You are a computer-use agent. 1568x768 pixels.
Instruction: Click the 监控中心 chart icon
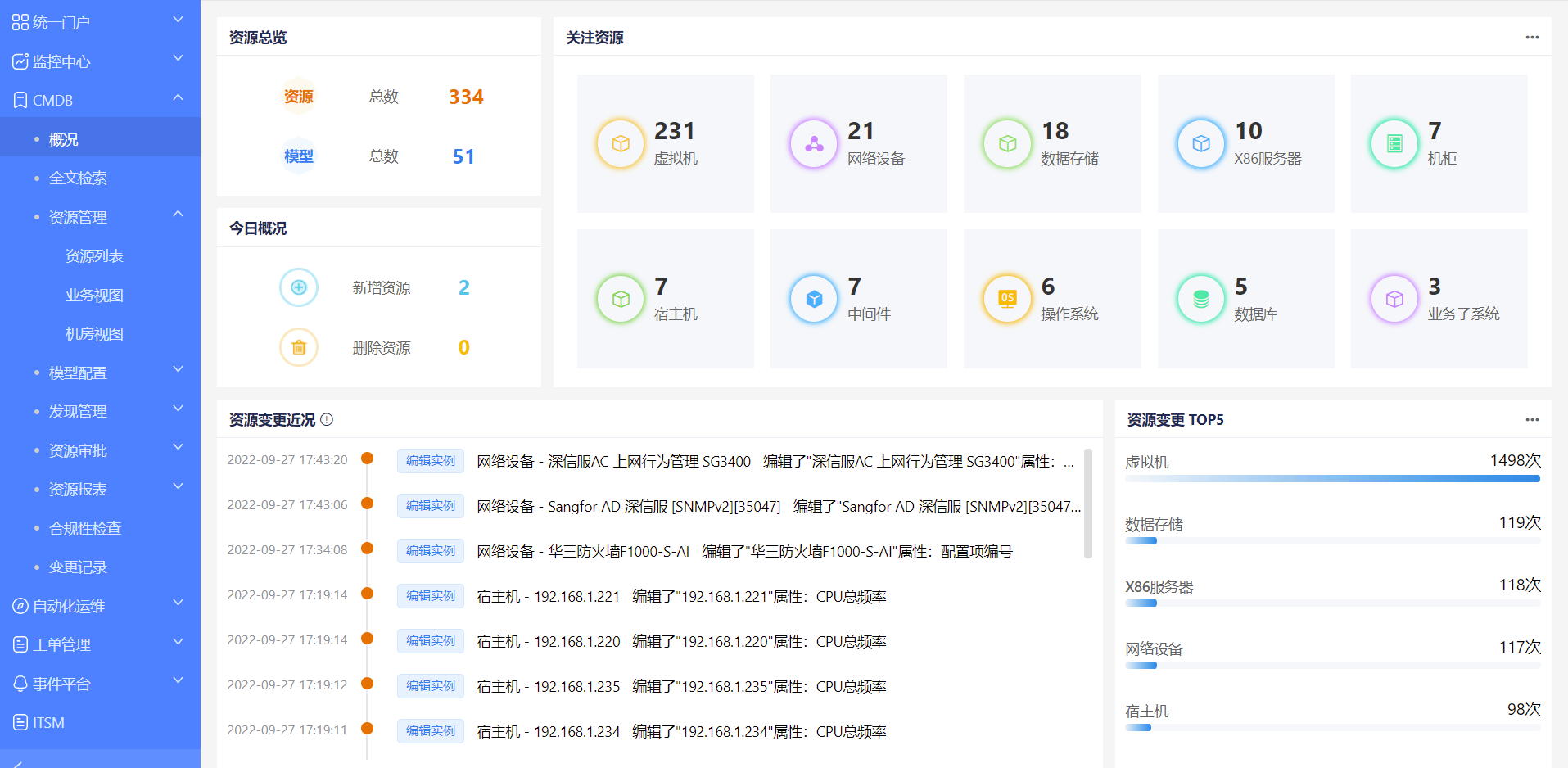click(20, 61)
